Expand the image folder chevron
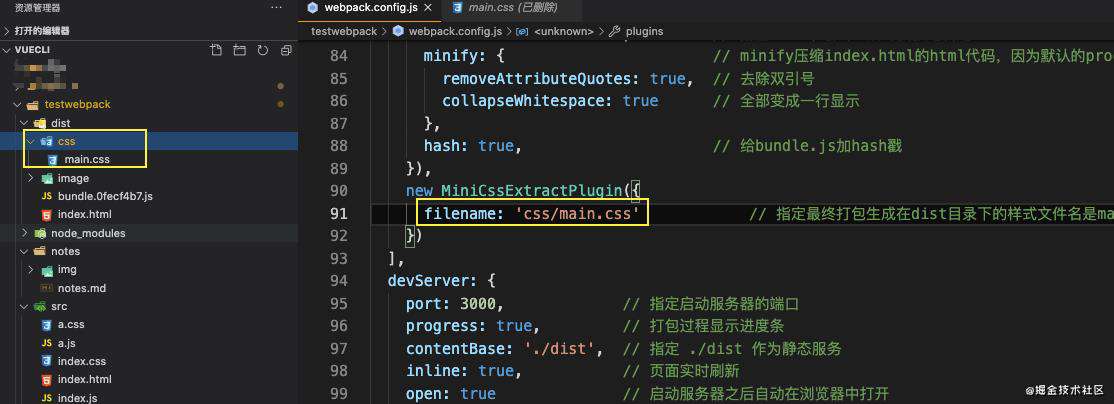Viewport: 1114px width, 404px height. pyautogui.click(x=31, y=178)
